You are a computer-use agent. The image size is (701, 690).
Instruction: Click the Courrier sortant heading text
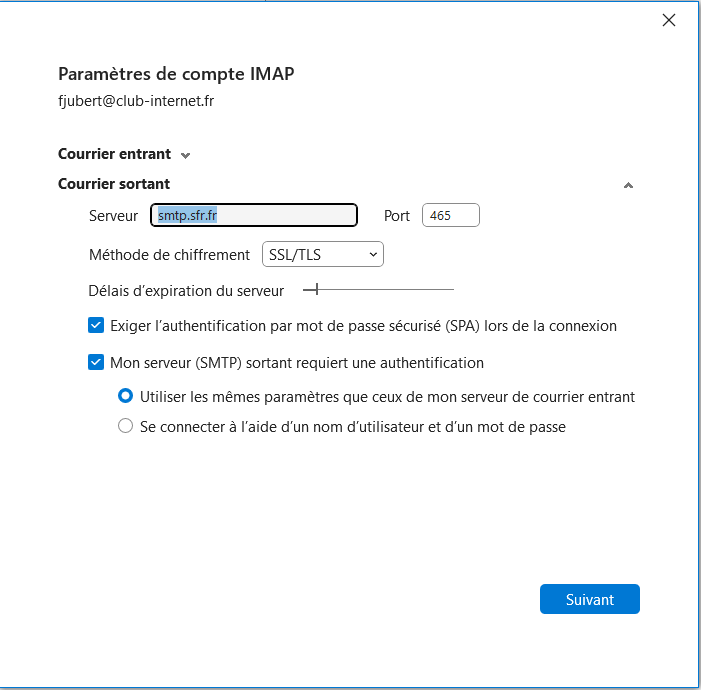point(114,184)
